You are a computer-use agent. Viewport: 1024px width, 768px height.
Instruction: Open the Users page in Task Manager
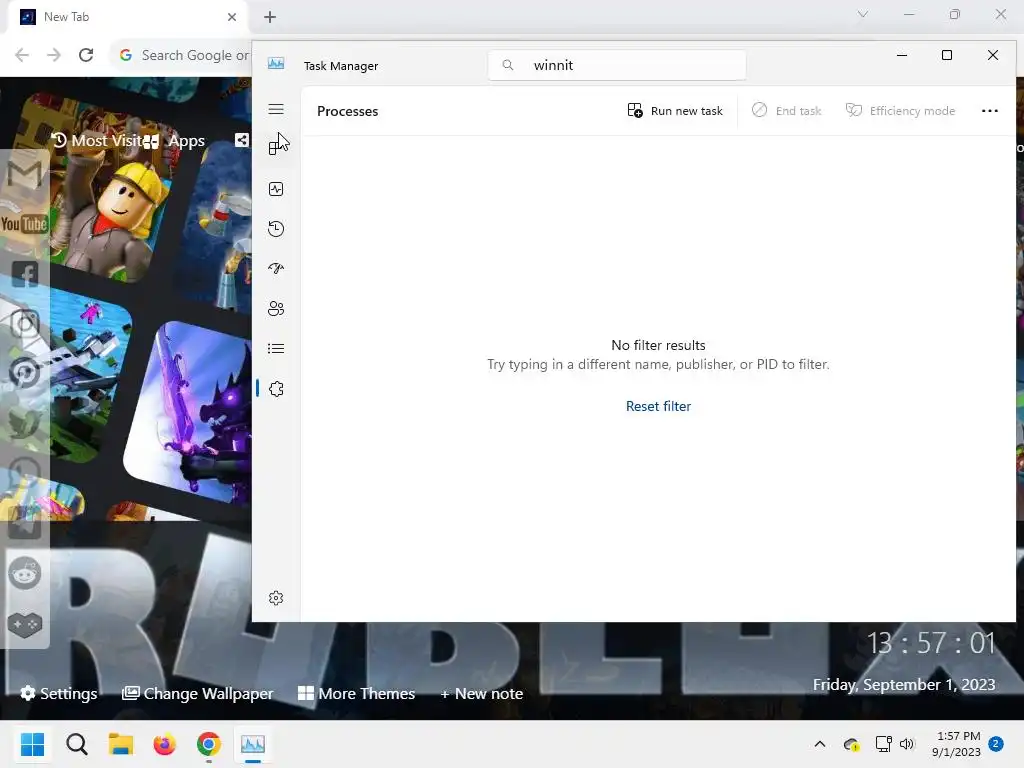tap(276, 309)
